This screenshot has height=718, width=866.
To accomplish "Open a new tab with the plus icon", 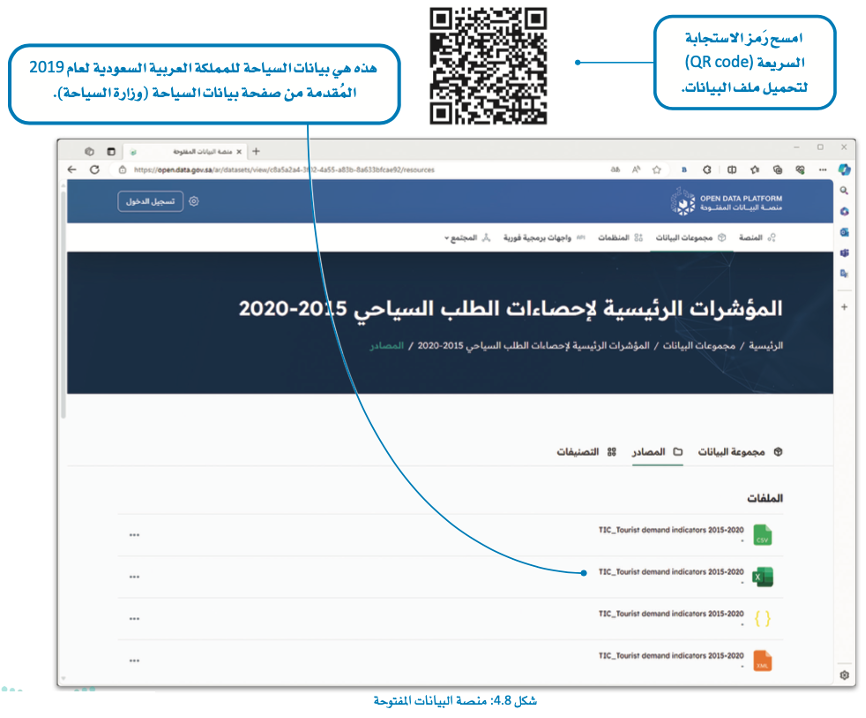I will tap(256, 151).
